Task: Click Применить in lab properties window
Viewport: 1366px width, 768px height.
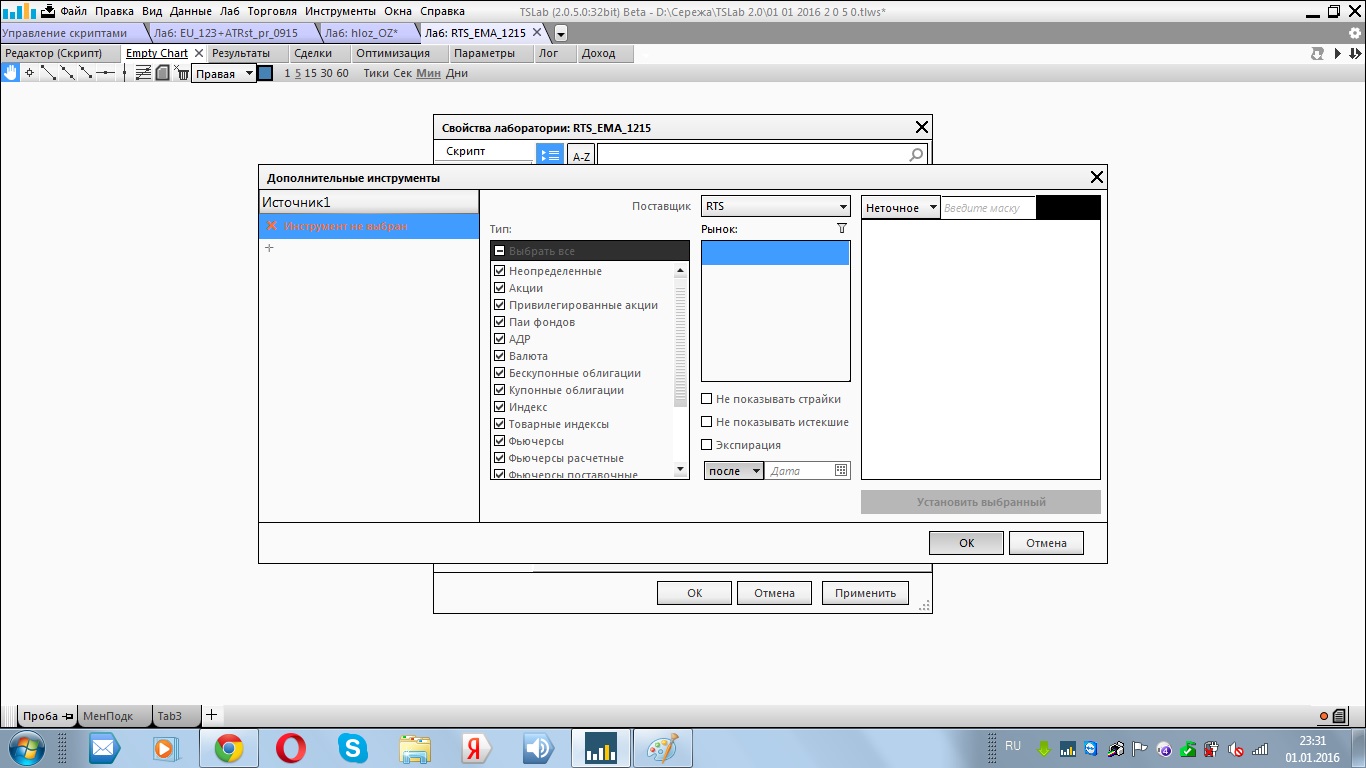Action: pos(866,593)
